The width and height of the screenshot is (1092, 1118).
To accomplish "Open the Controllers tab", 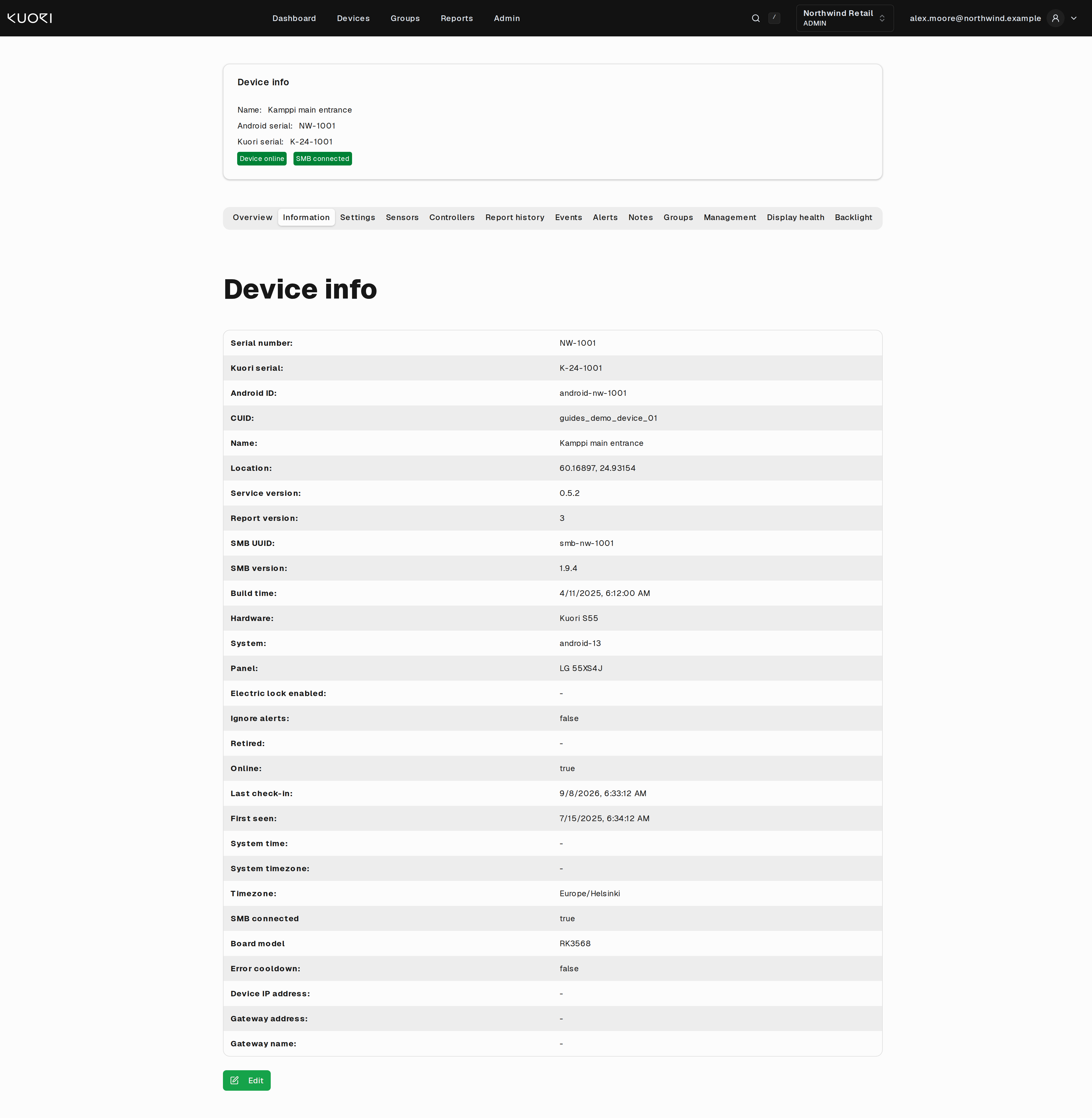I will tap(452, 218).
